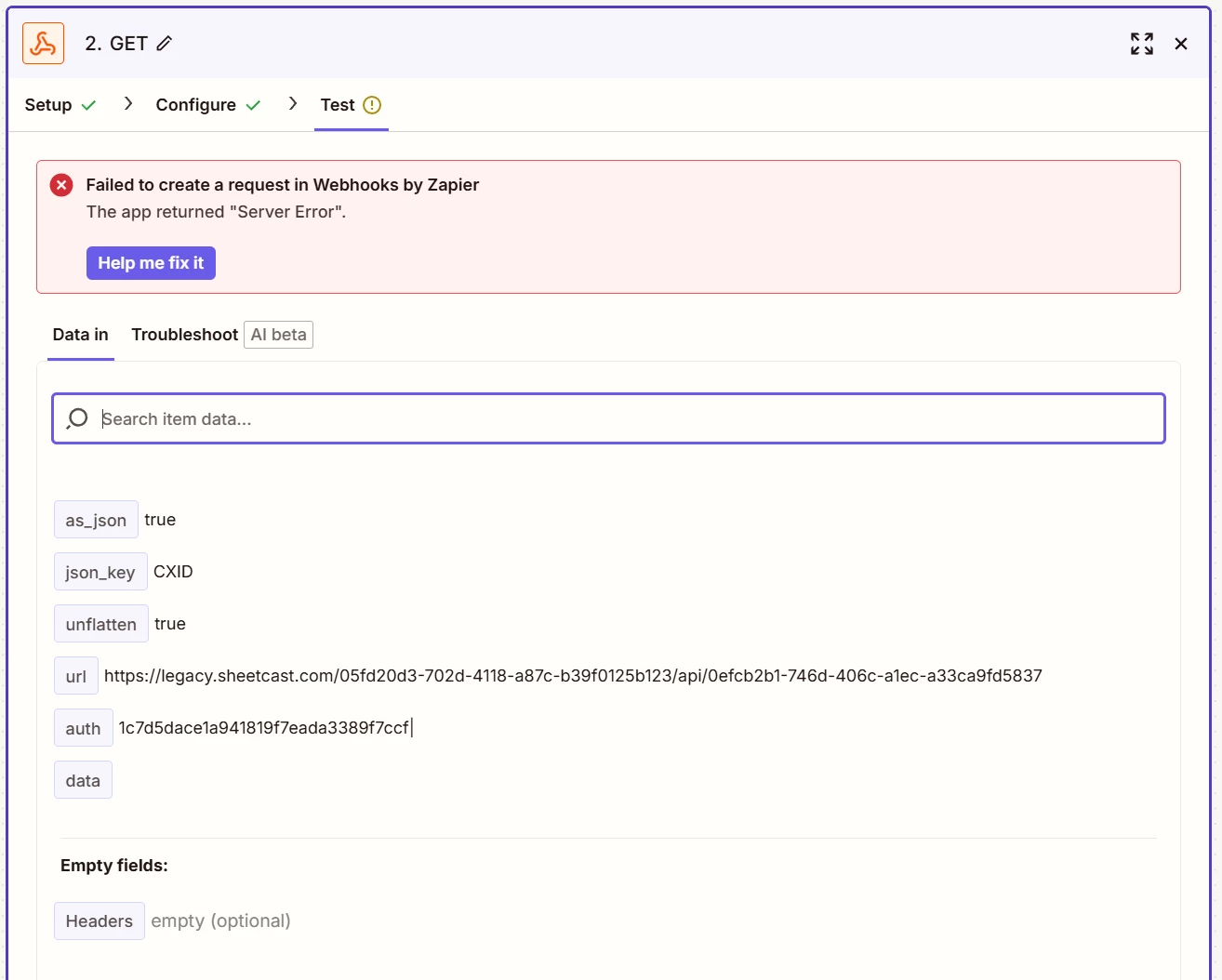
Task: Click the AI beta badge
Action: [278, 335]
